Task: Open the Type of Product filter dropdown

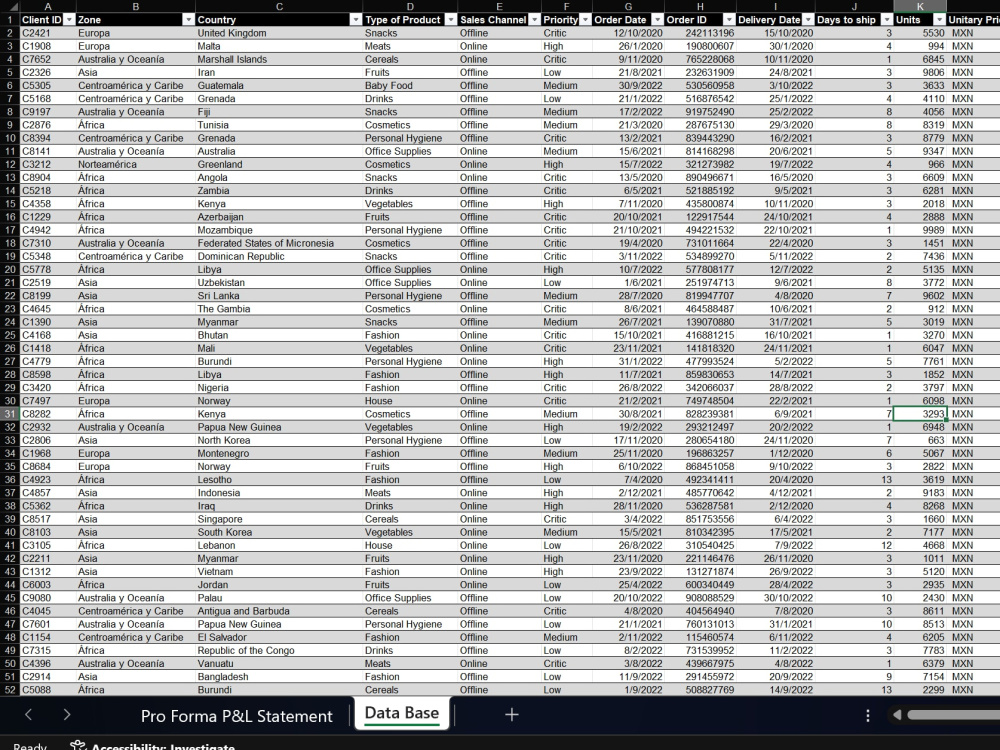Action: coord(451,20)
